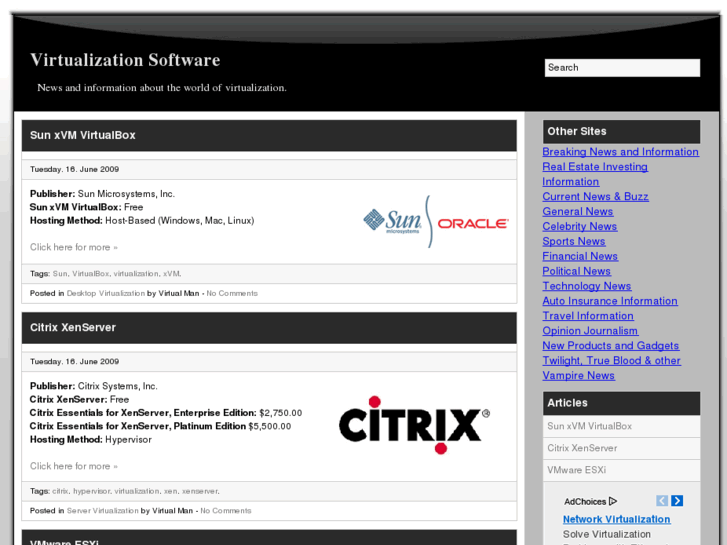Open the Citrix XenServer post heading
Viewport: 727px width, 545px height.
click(73, 327)
